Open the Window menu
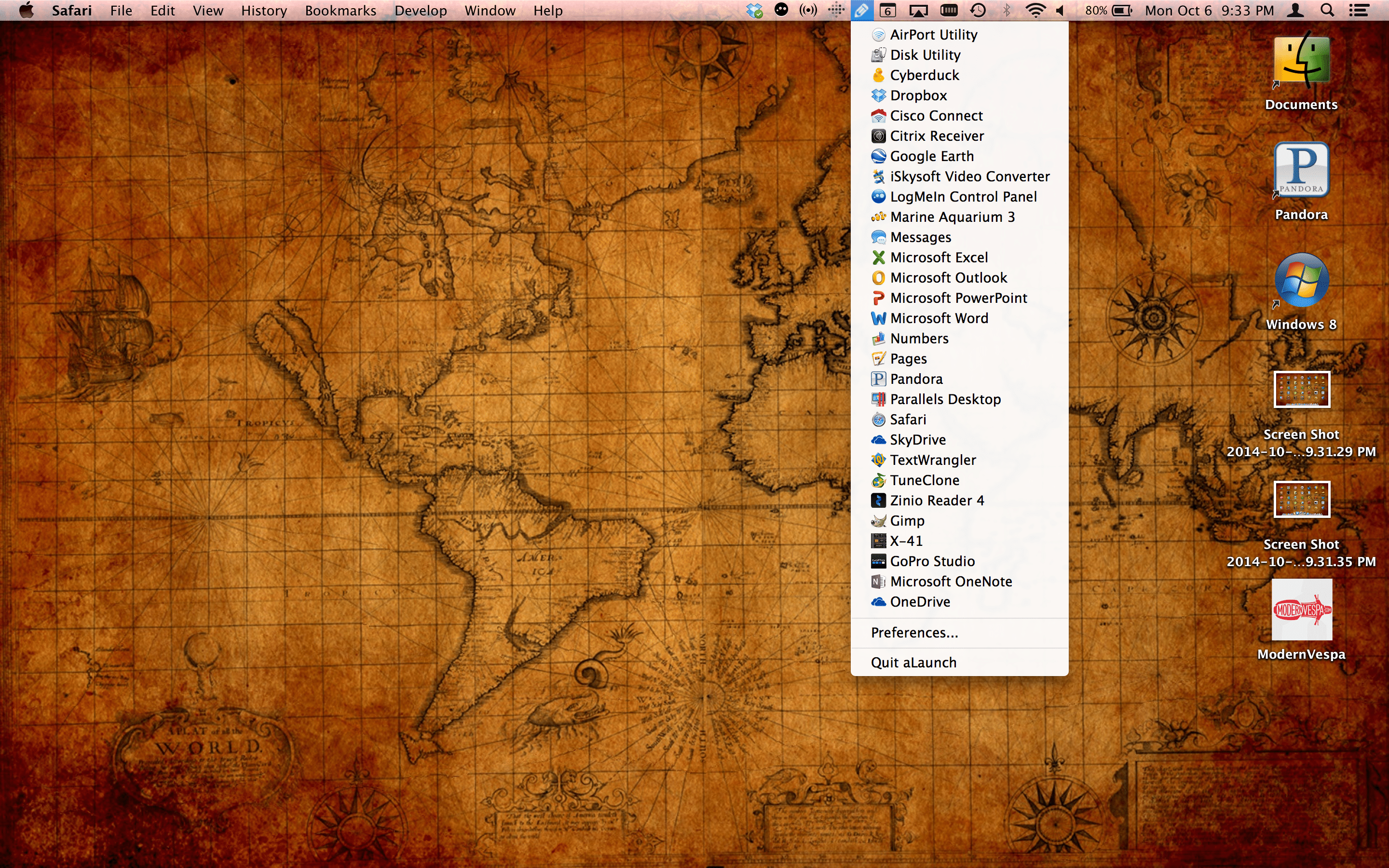The height and width of the screenshot is (868, 1389). point(490,10)
